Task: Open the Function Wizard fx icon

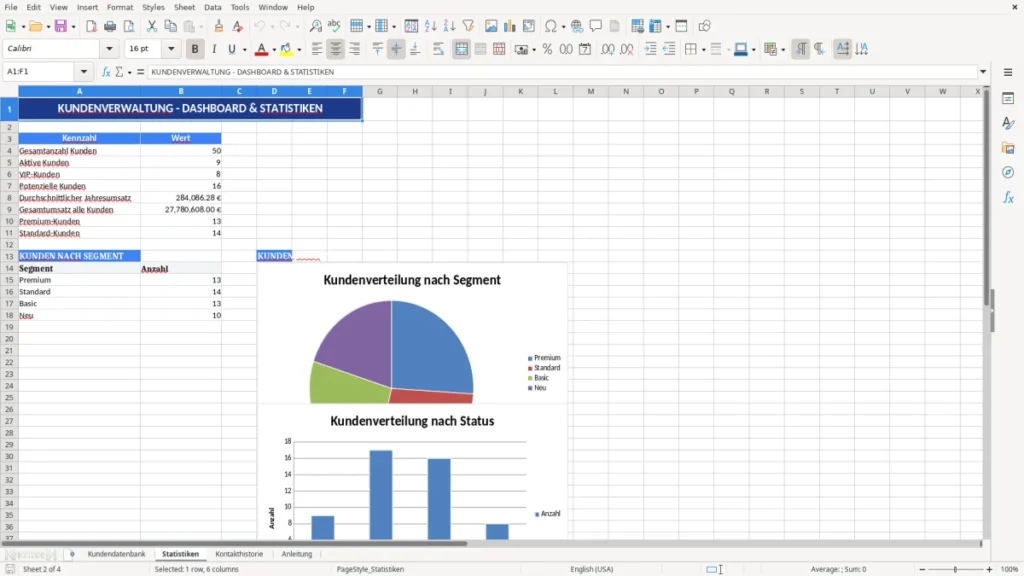Action: (106, 72)
